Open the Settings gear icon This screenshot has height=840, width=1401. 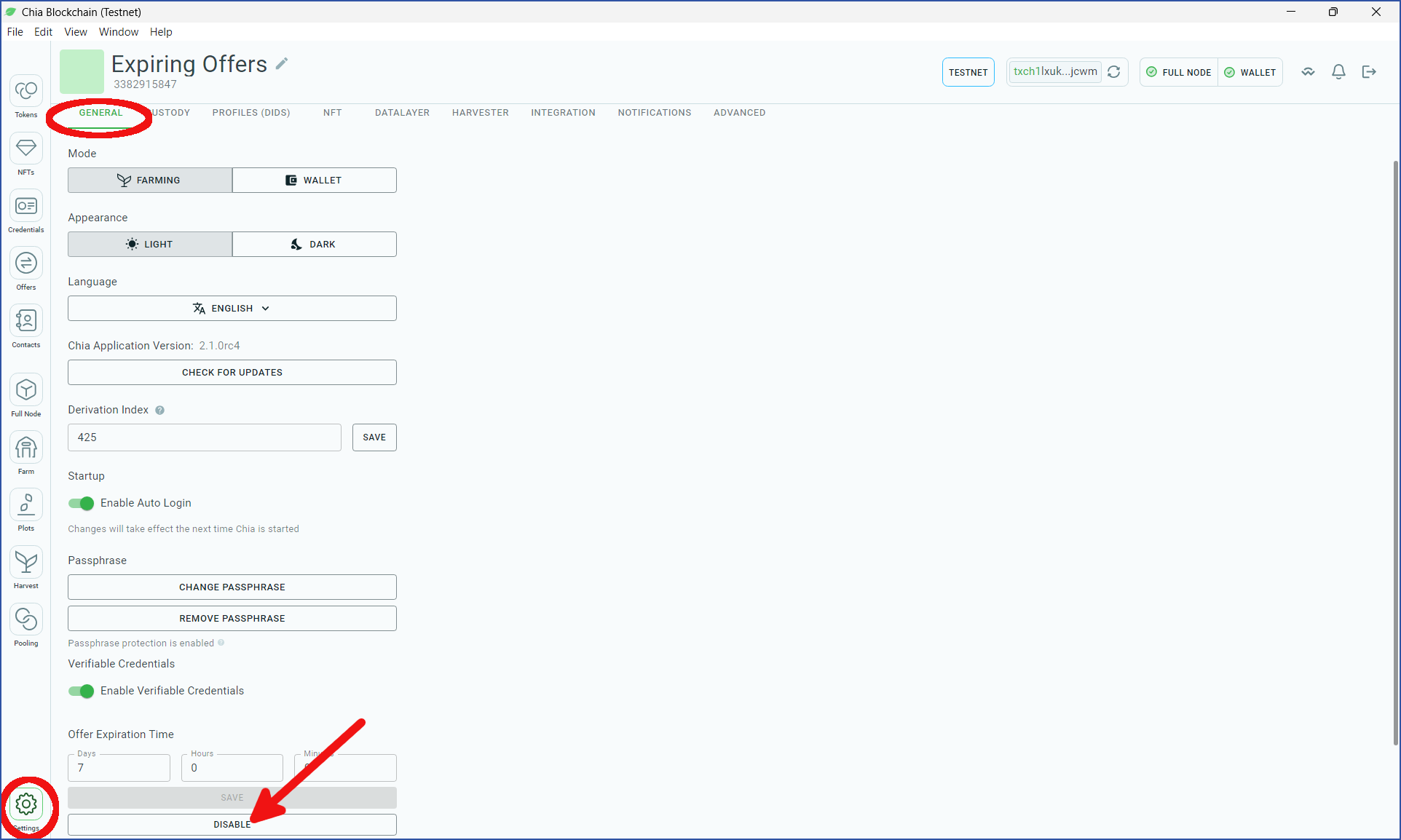coord(26,804)
